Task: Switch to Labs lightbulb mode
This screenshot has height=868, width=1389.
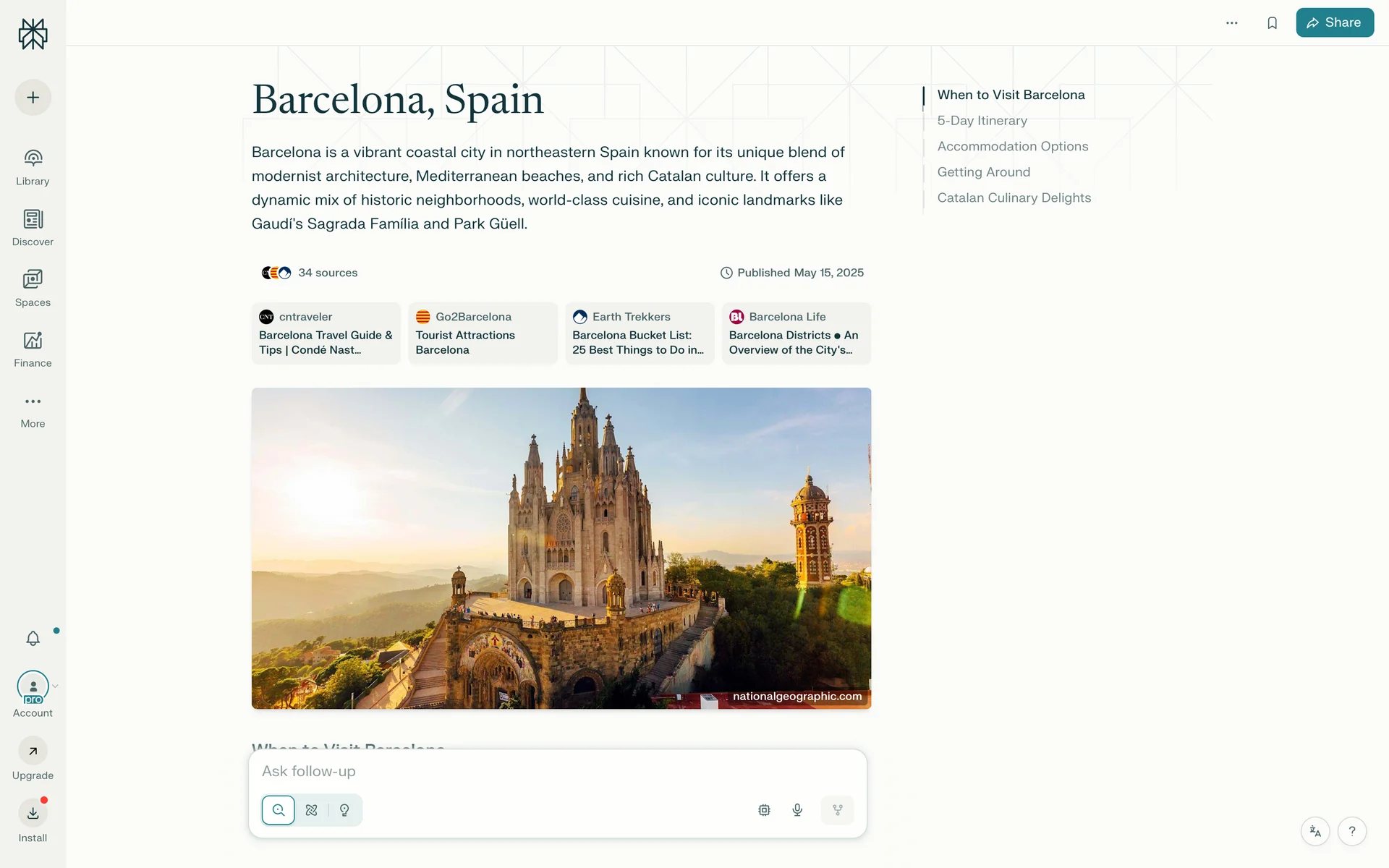Action: [x=344, y=810]
